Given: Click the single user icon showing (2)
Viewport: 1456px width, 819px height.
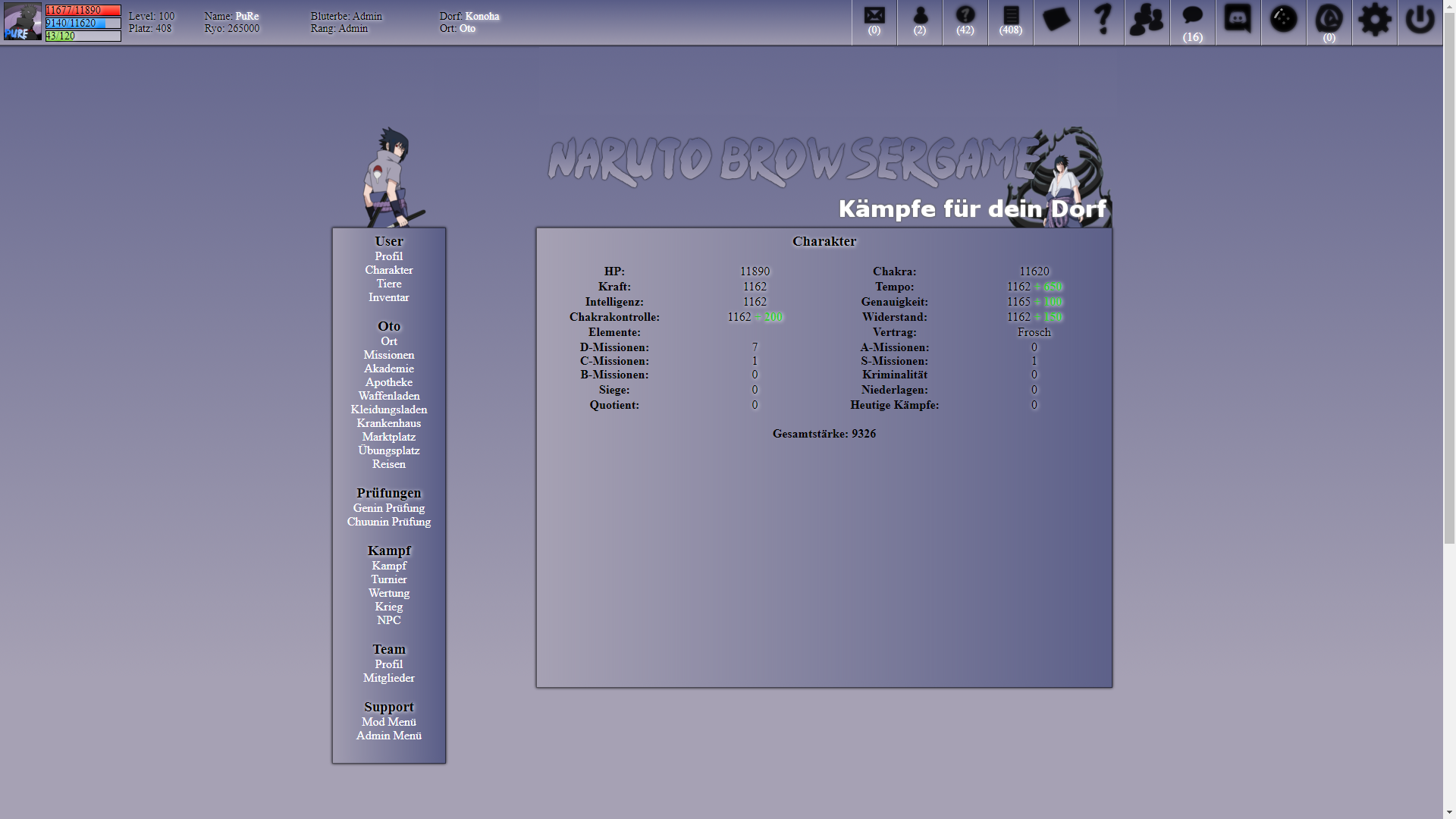Looking at the screenshot, I should point(920,17).
